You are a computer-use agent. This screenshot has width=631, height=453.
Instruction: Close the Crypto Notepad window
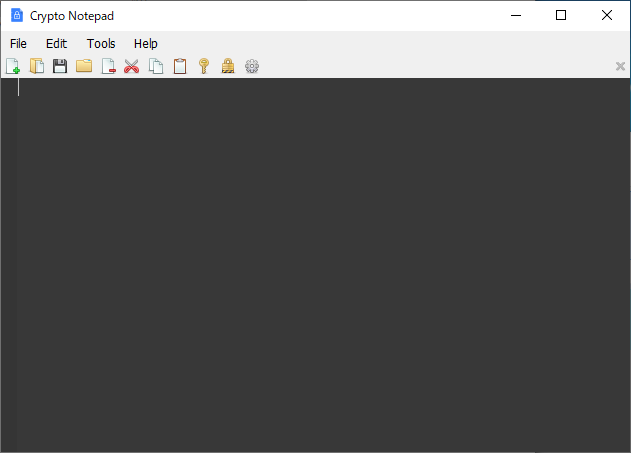pyautogui.click(x=607, y=15)
